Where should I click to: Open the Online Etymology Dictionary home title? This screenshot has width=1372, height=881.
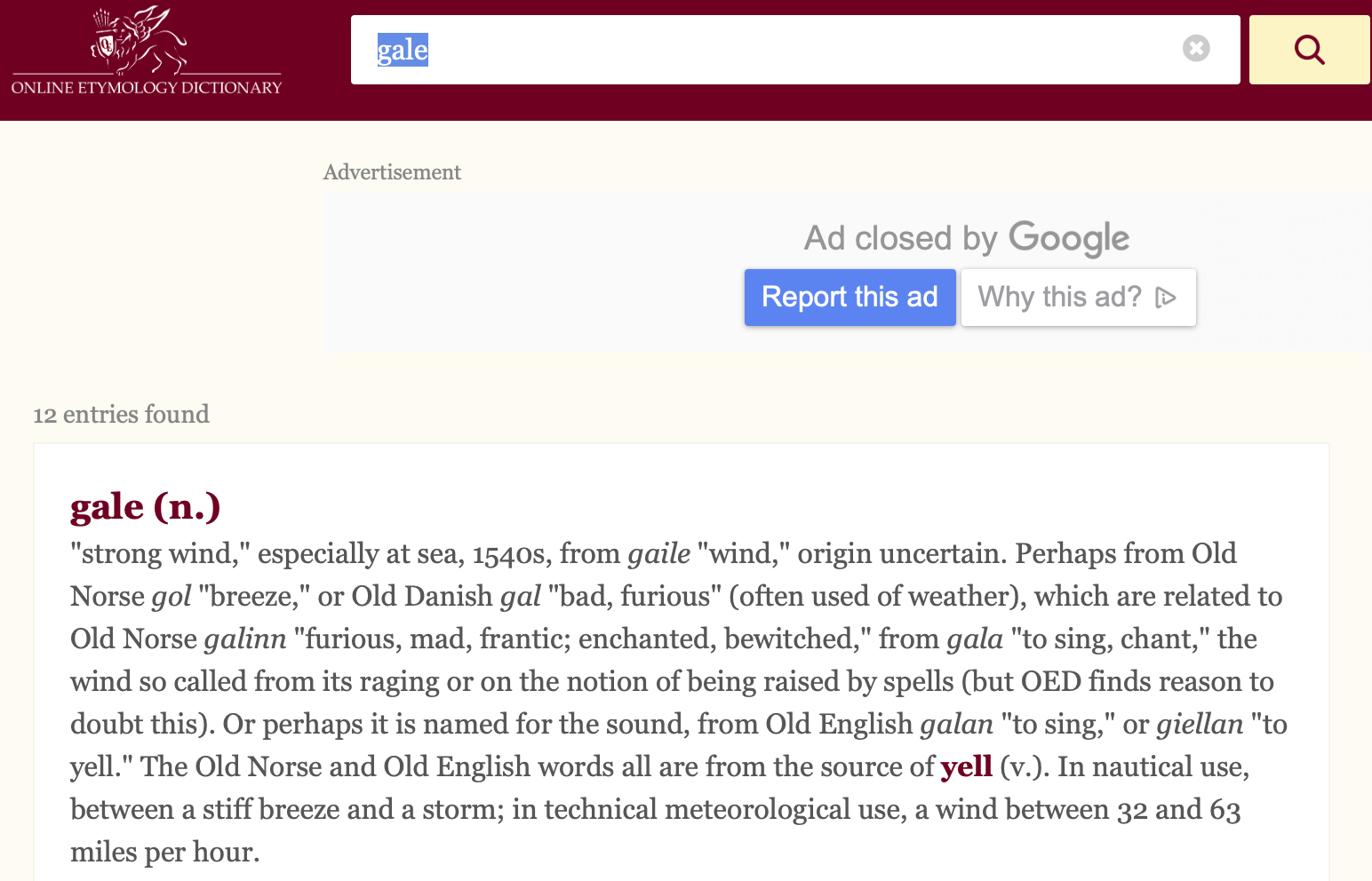[147, 87]
